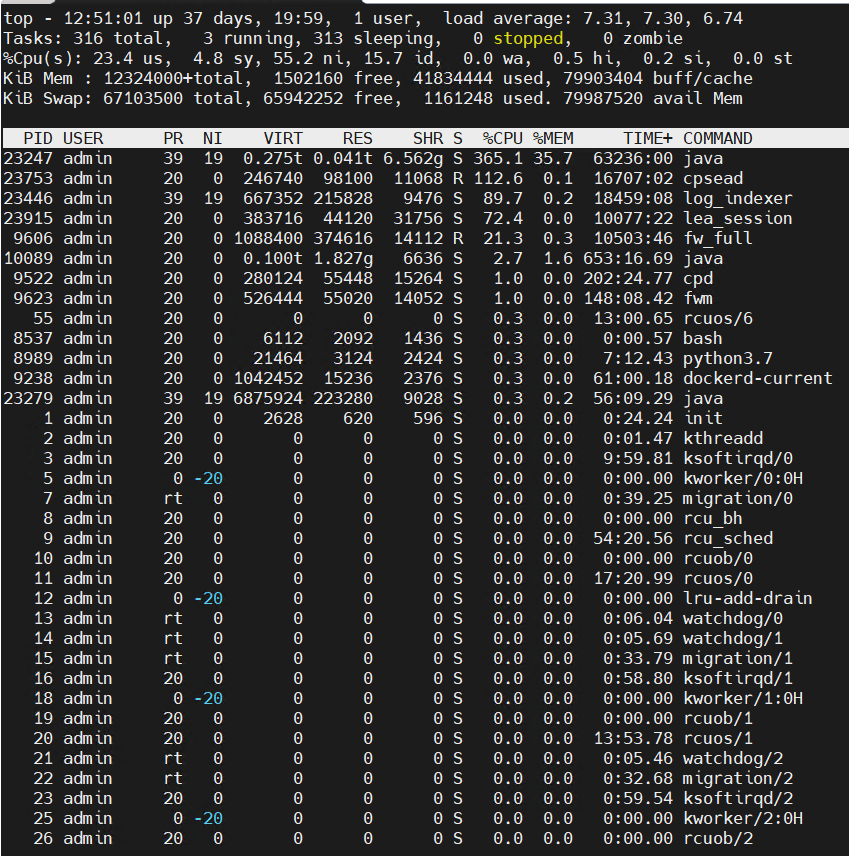Click the RES column header
849x856 pixels.
(x=357, y=138)
